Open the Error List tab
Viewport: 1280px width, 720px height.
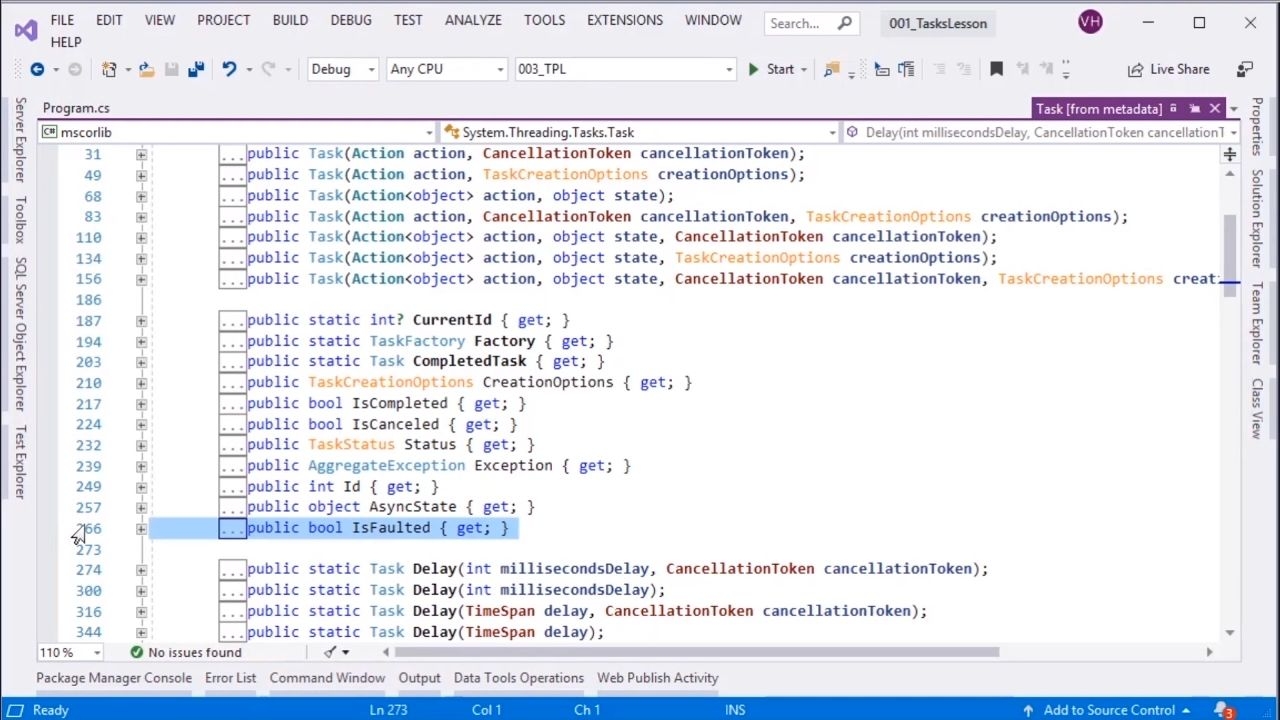(231, 678)
